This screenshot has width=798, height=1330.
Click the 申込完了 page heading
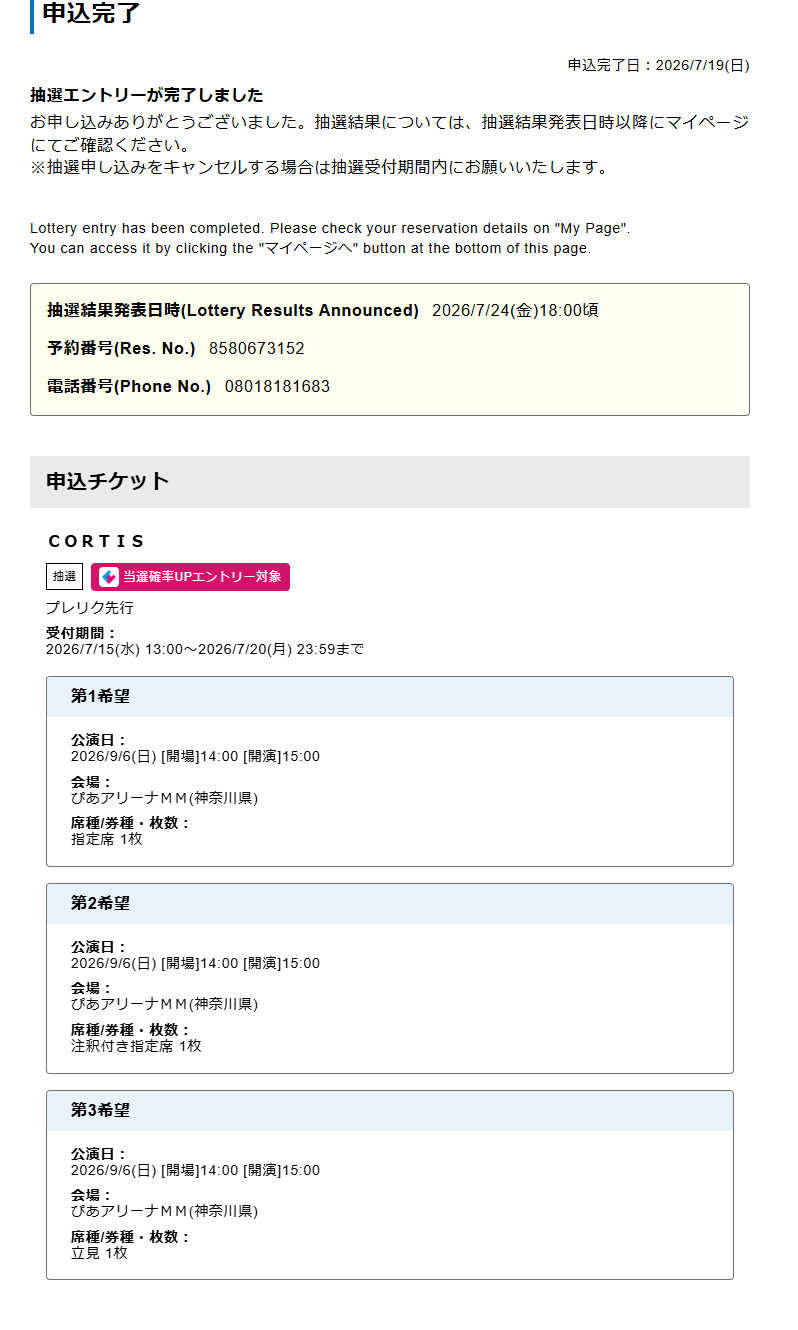91,13
